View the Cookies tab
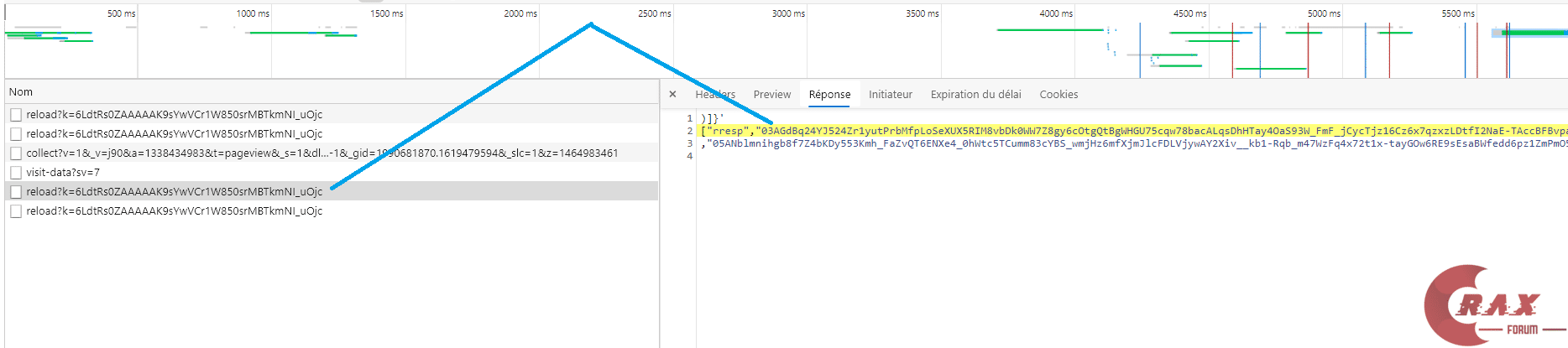The width and height of the screenshot is (1568, 348). pos(1058,95)
